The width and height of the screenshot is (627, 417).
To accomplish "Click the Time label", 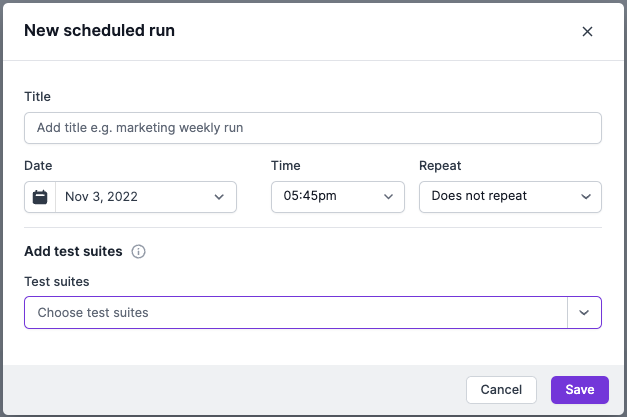I will tap(286, 166).
